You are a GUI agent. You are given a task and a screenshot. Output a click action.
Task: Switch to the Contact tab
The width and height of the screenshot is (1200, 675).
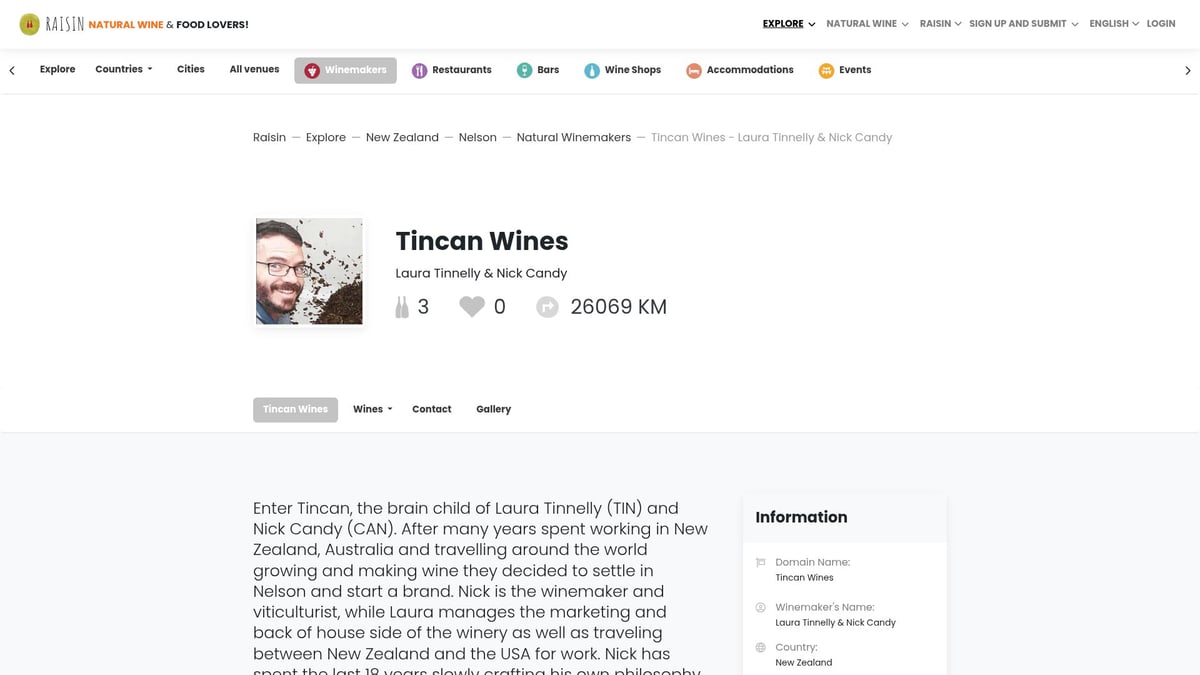click(x=431, y=409)
